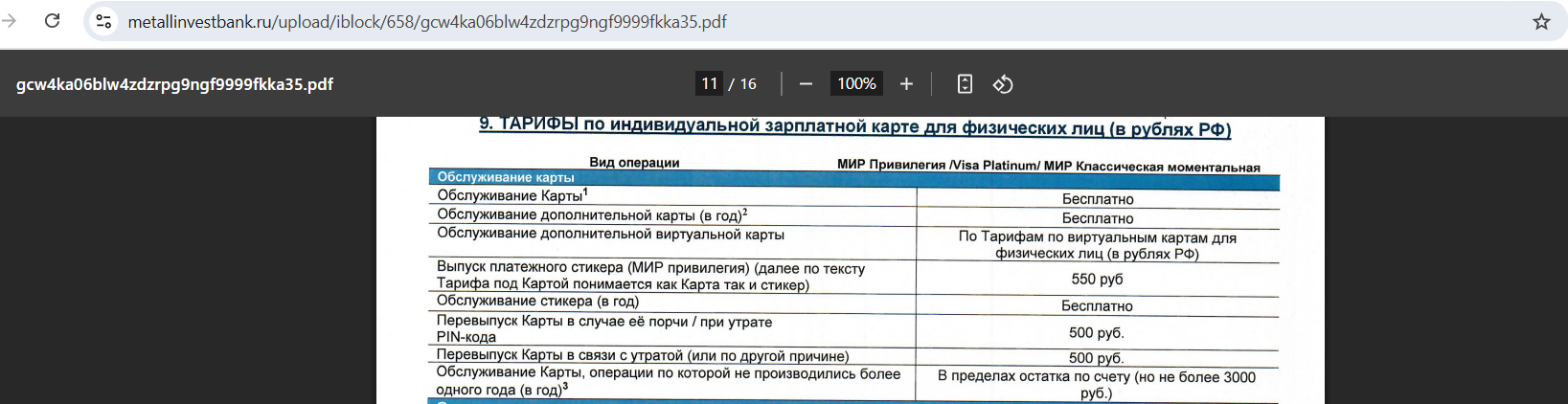
Task: Bookmark this page with the star icon
Action: (x=1541, y=21)
